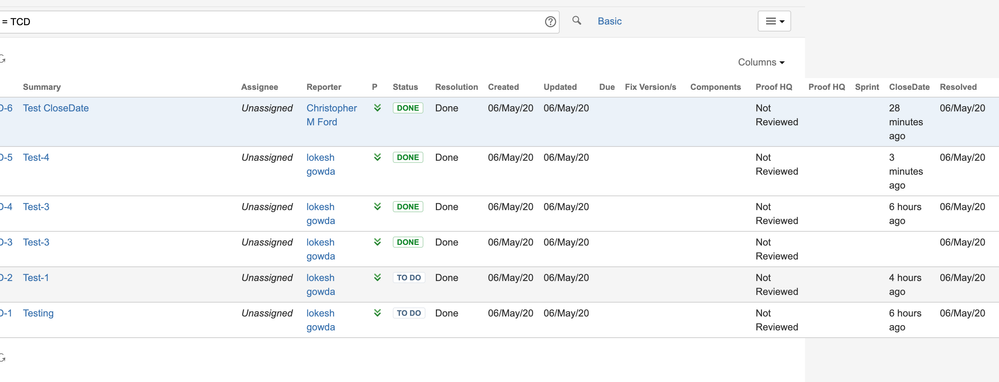Image resolution: width=999 pixels, height=382 pixels.
Task: Open the Test-1 issue summary
Action: 36,278
